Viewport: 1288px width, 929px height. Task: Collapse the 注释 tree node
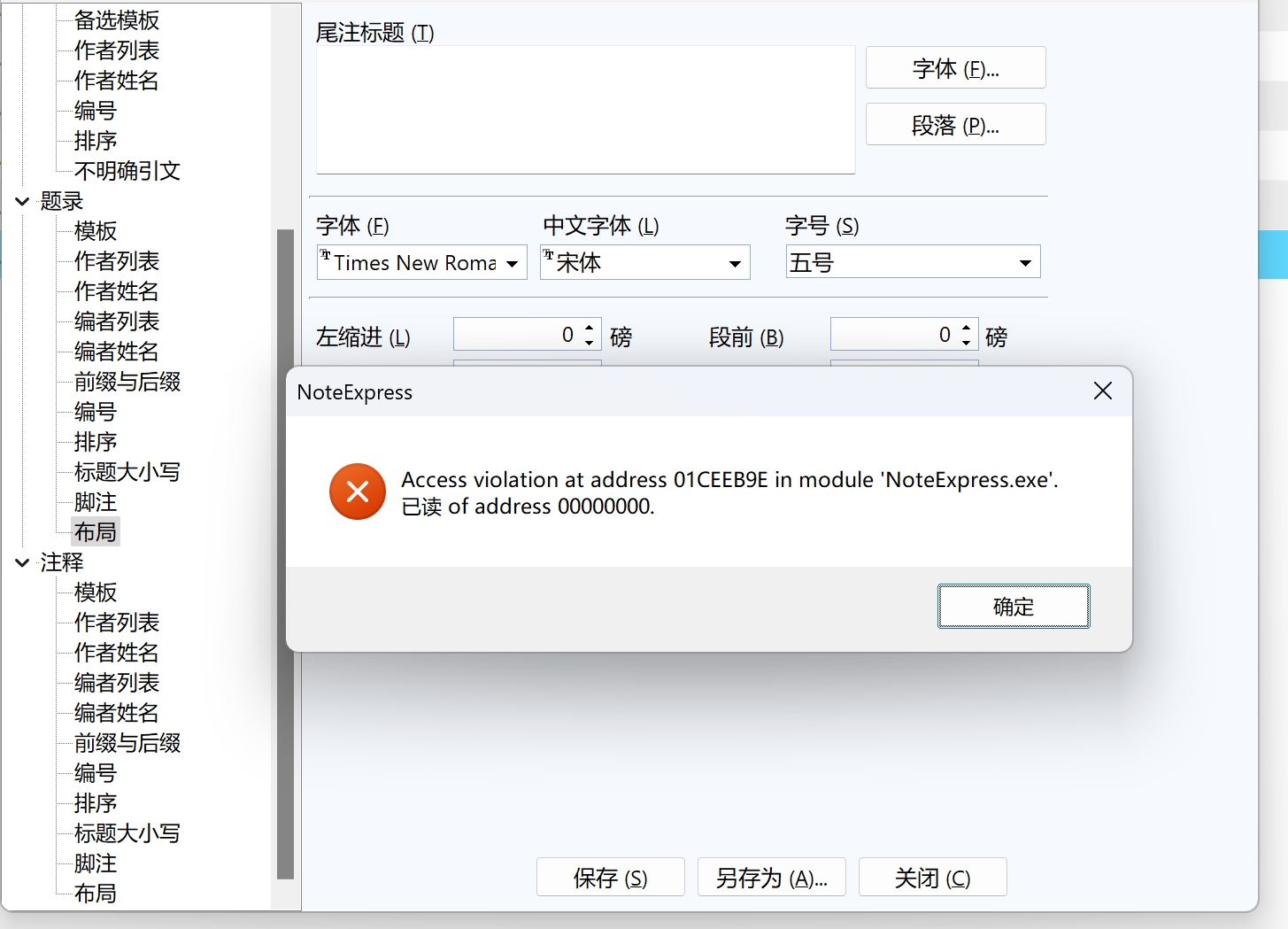point(22,562)
